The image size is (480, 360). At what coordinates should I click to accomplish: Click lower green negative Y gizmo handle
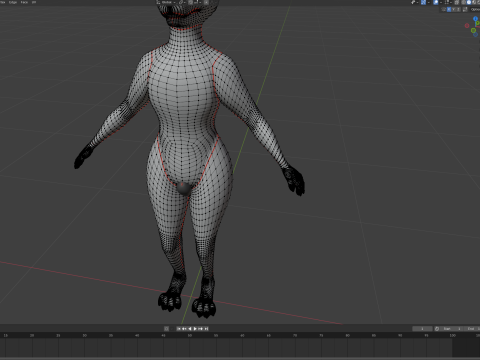(x=473, y=30)
